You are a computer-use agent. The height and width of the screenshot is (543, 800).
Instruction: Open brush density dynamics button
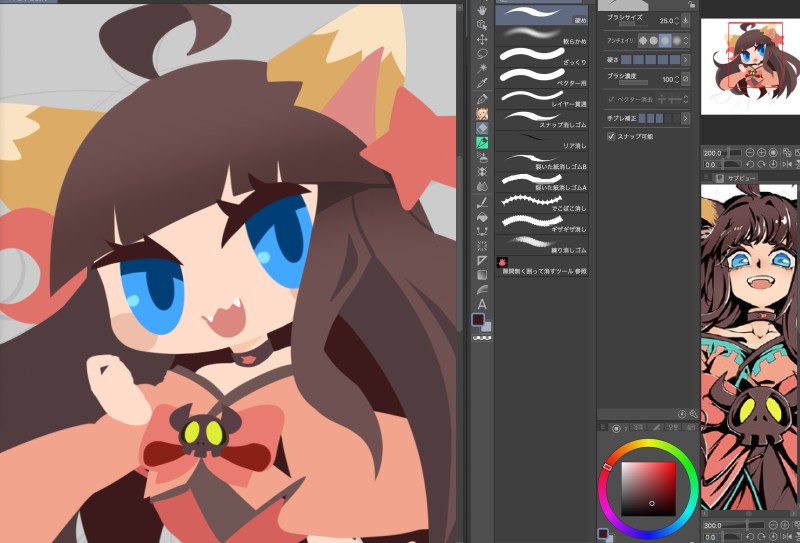pyautogui.click(x=685, y=79)
